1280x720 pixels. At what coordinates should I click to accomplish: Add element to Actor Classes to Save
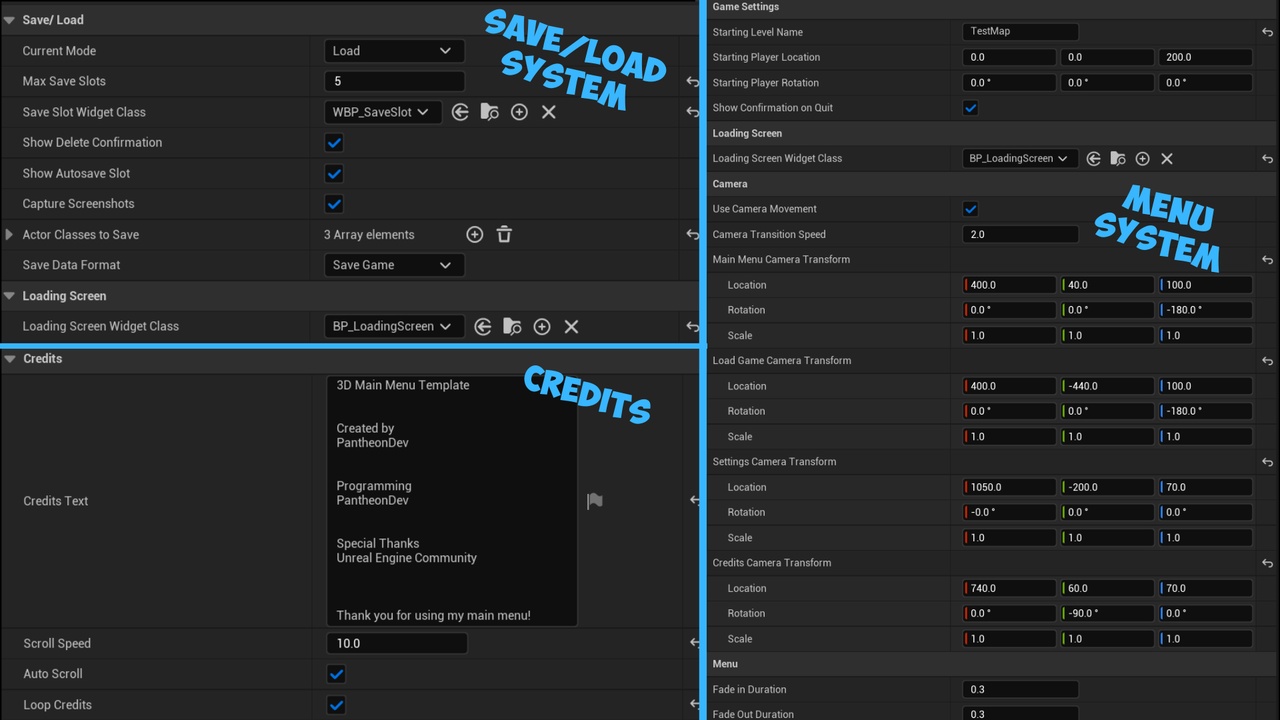[x=475, y=234]
